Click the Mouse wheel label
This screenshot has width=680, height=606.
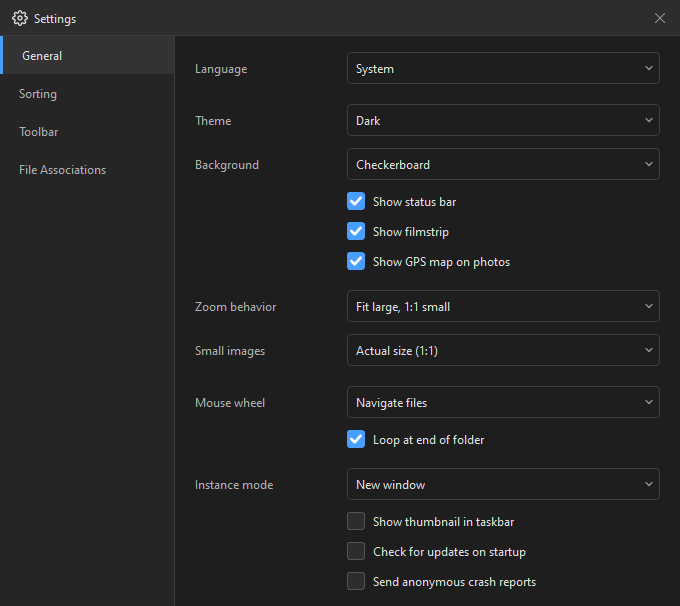point(230,403)
